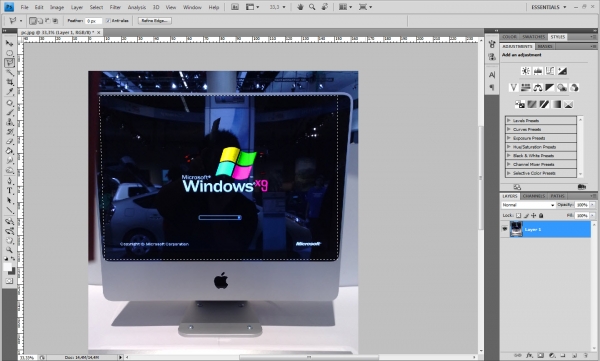
Task: Switch to the Paths tab
Action: (x=557, y=196)
